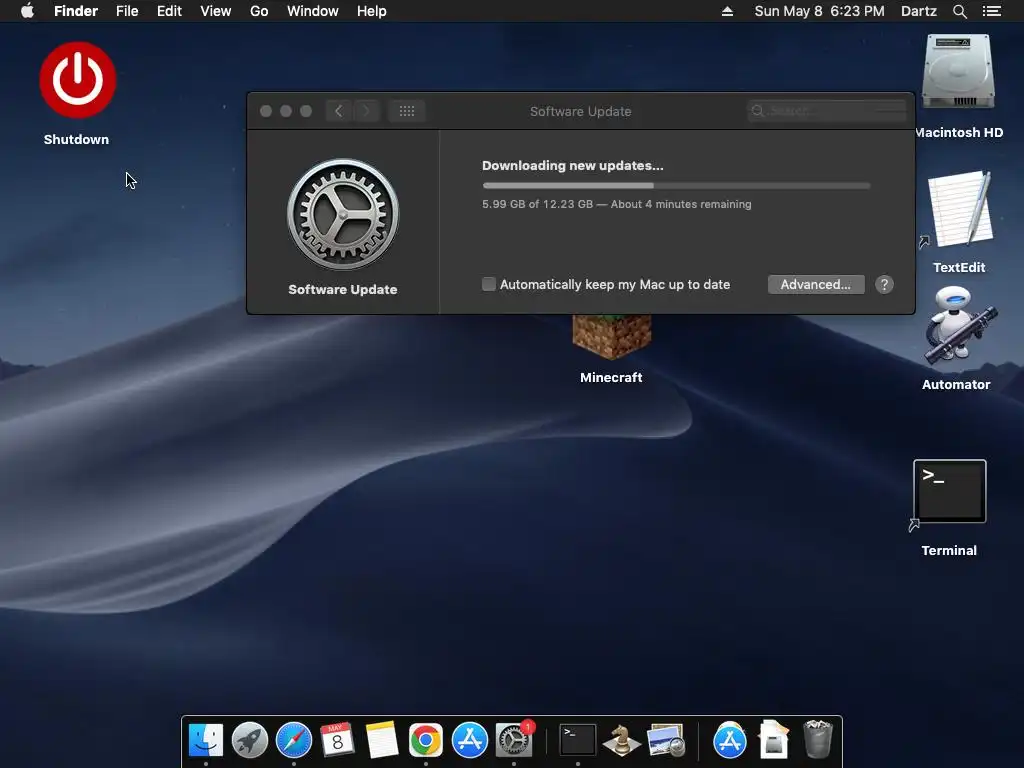The height and width of the screenshot is (768, 1024).
Task: Go forward in Software Update toolbar
Action: coord(366,111)
